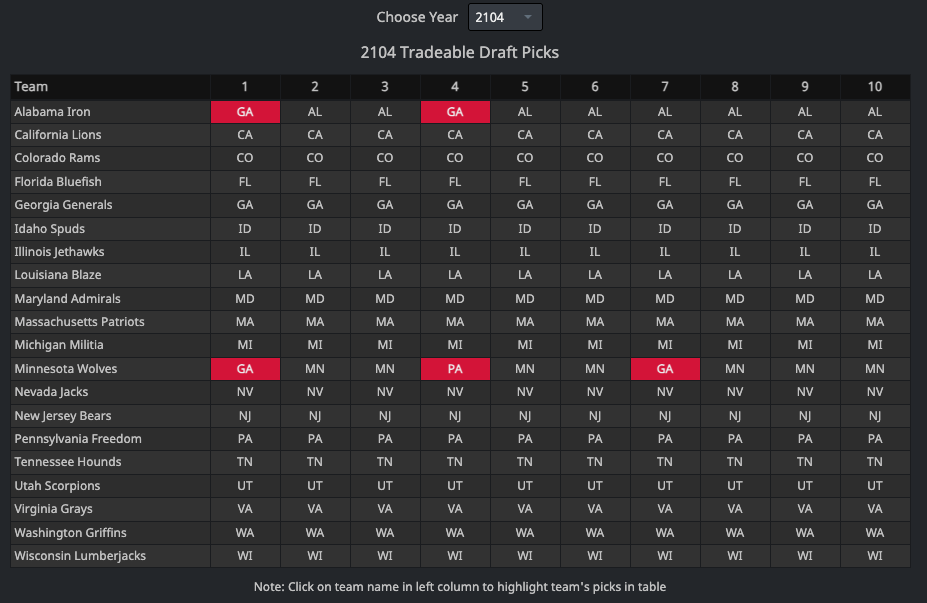927x603 pixels.
Task: Highlight Georgia Generals picks in table
Action: [63, 205]
